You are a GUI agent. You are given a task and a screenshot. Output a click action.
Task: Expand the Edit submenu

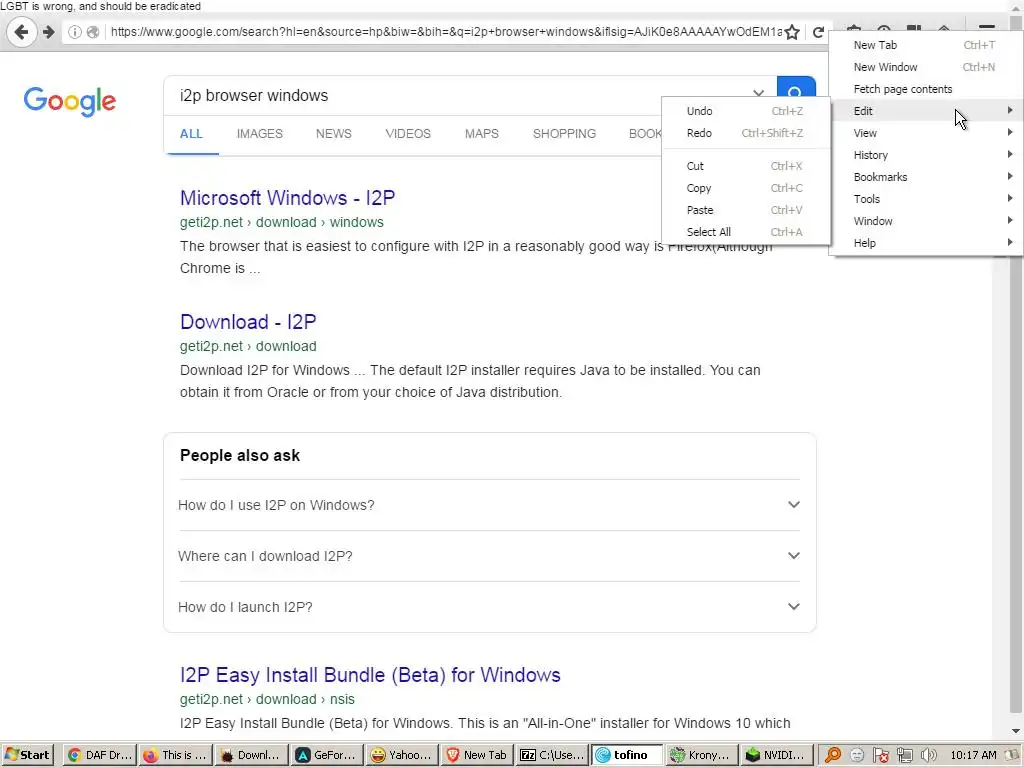925,111
